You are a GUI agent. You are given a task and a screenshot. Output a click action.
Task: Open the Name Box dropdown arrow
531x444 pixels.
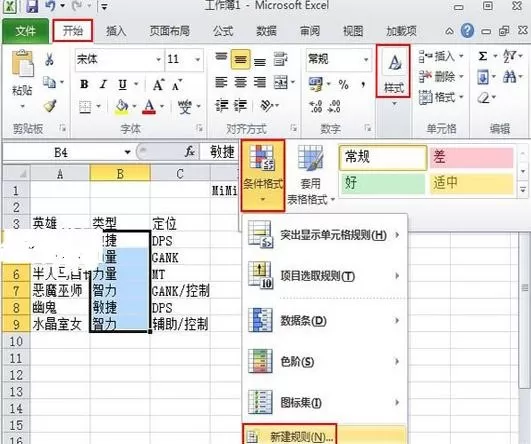tap(128, 152)
